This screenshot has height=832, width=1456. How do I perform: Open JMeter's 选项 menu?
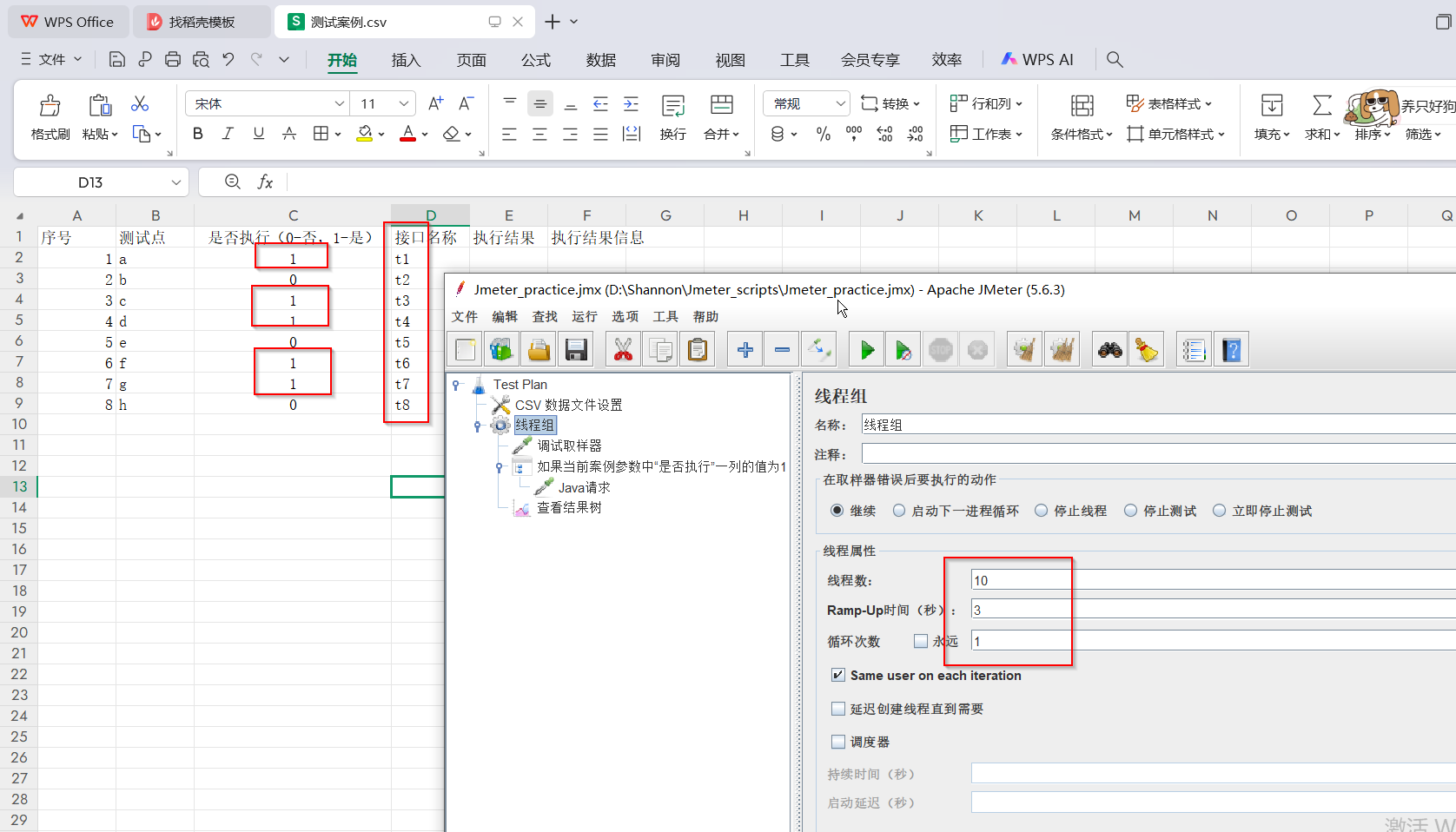click(x=625, y=316)
